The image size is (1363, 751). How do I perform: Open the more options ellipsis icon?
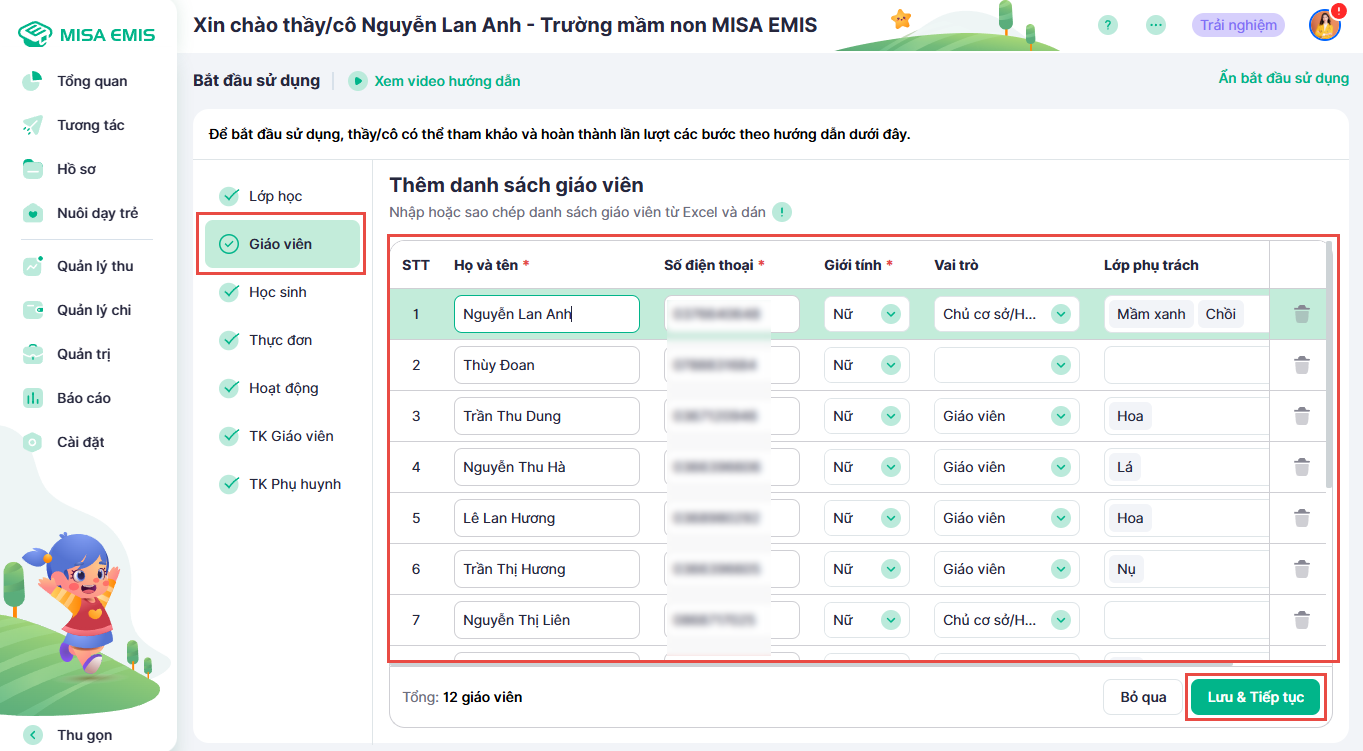[x=1156, y=26]
